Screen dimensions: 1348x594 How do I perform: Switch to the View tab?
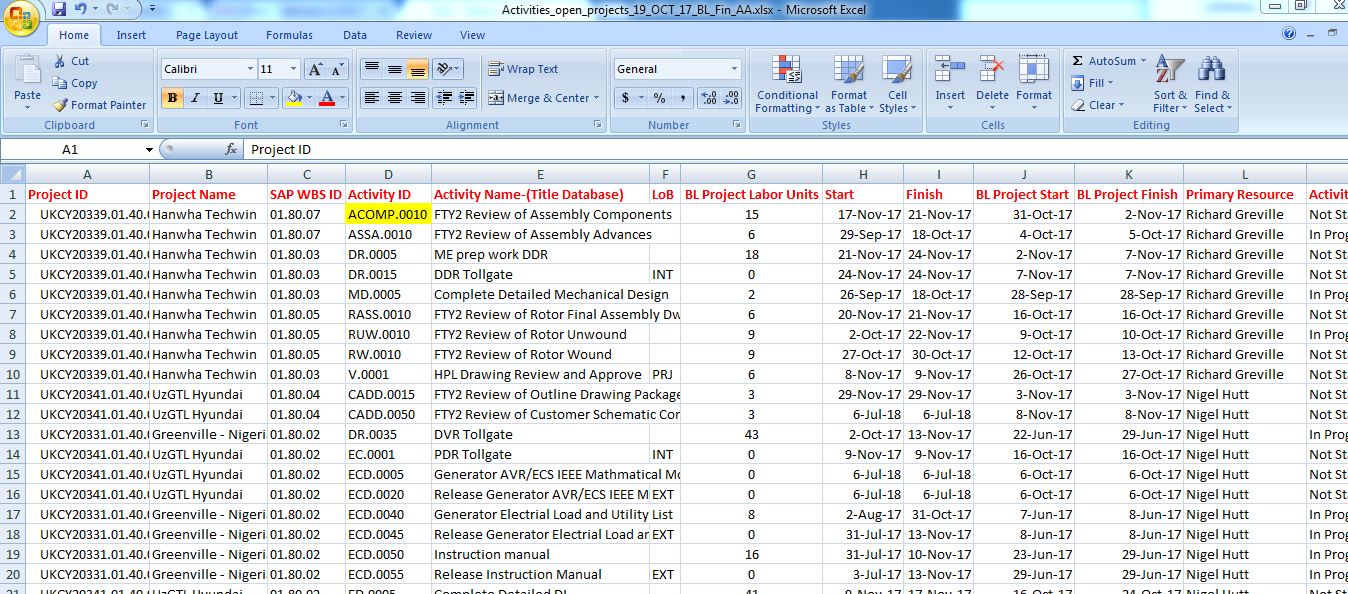click(472, 35)
